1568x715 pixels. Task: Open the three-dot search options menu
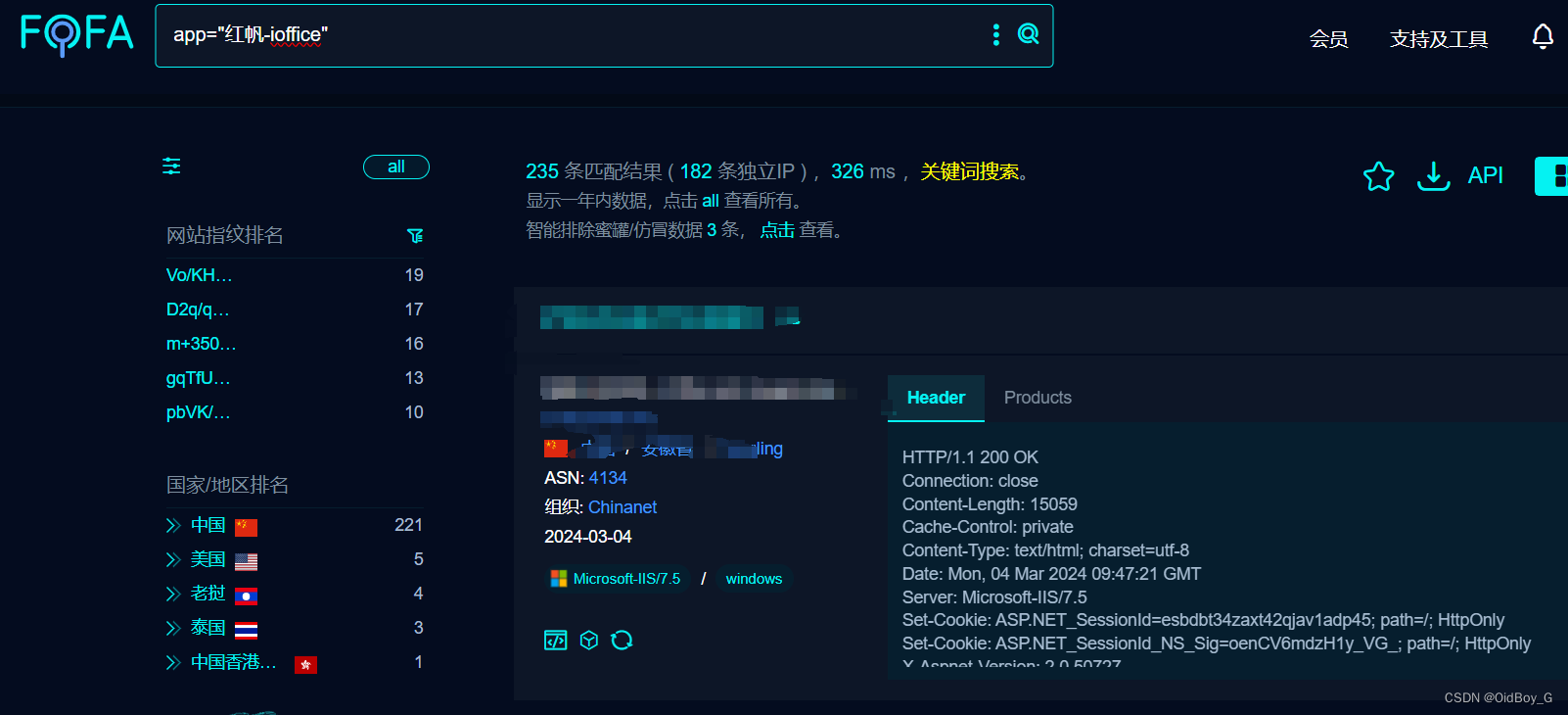[996, 34]
